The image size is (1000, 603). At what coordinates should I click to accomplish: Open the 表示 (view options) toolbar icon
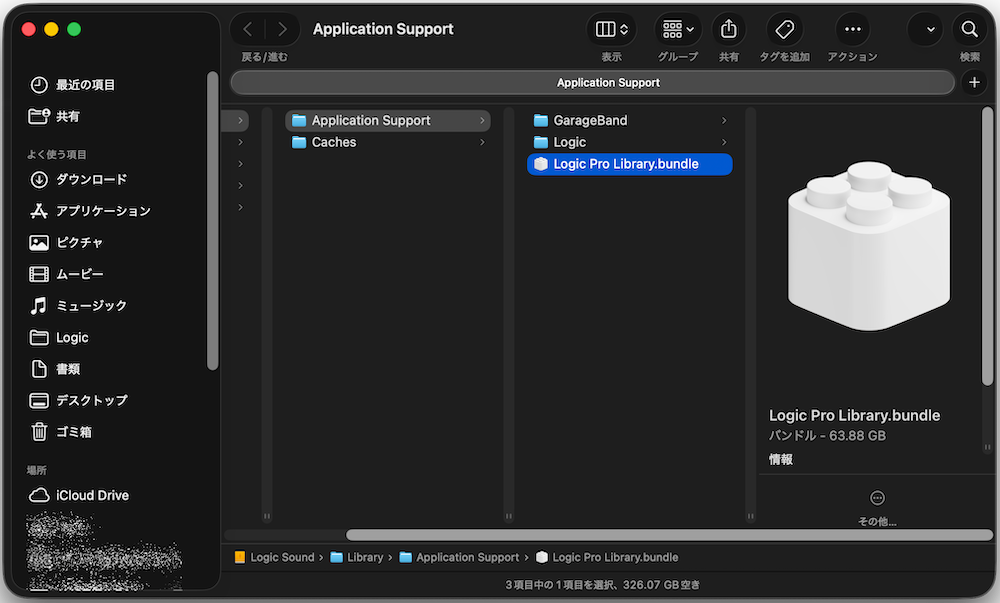(611, 29)
